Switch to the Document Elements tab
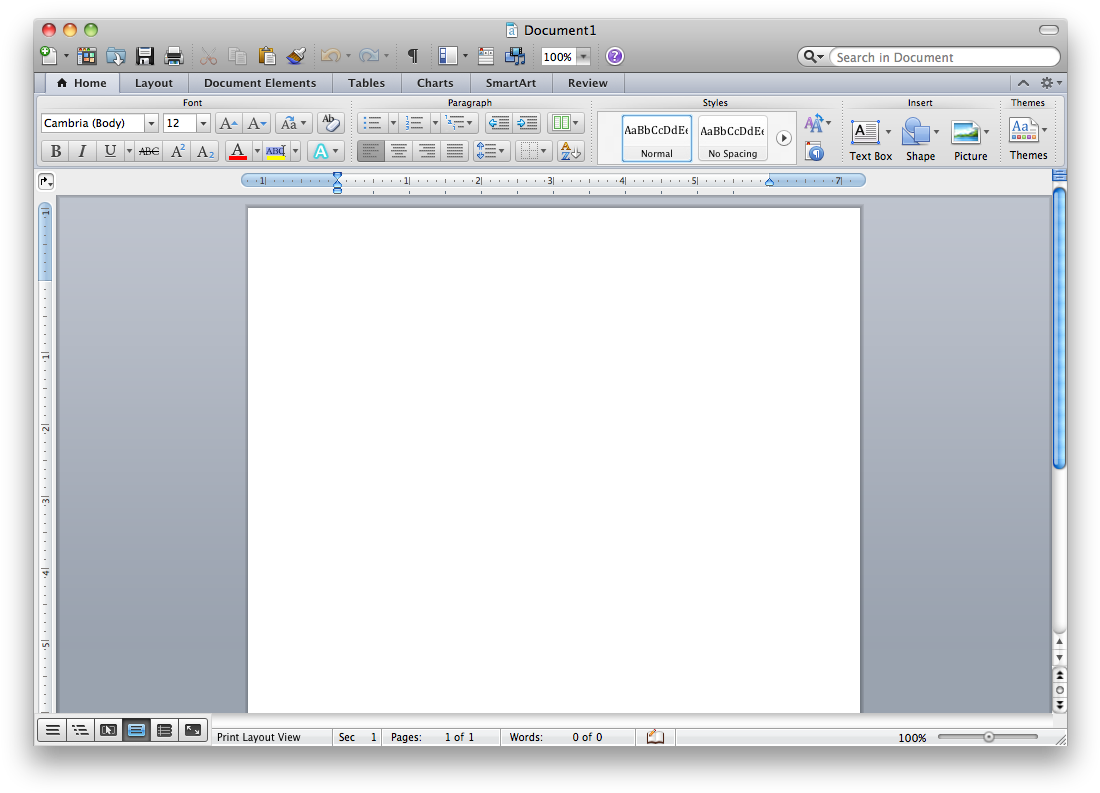This screenshot has width=1100, height=793. pos(259,83)
